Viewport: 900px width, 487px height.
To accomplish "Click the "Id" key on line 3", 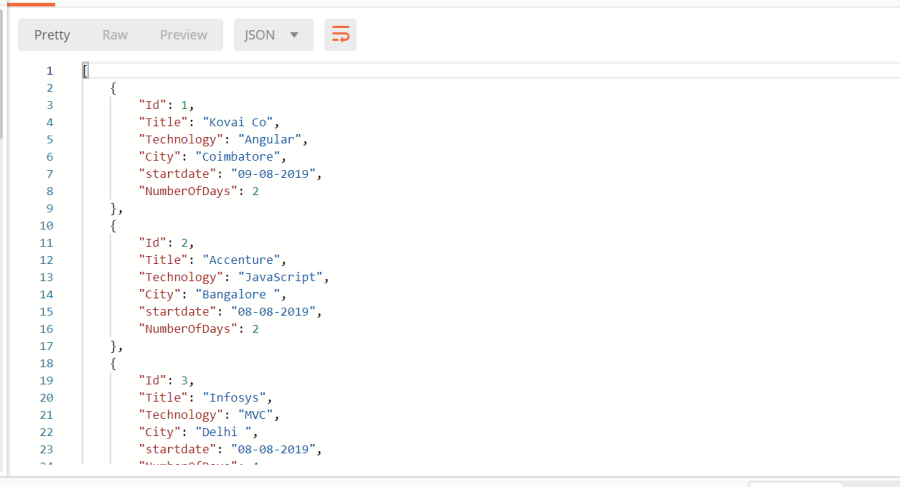I will click(152, 105).
